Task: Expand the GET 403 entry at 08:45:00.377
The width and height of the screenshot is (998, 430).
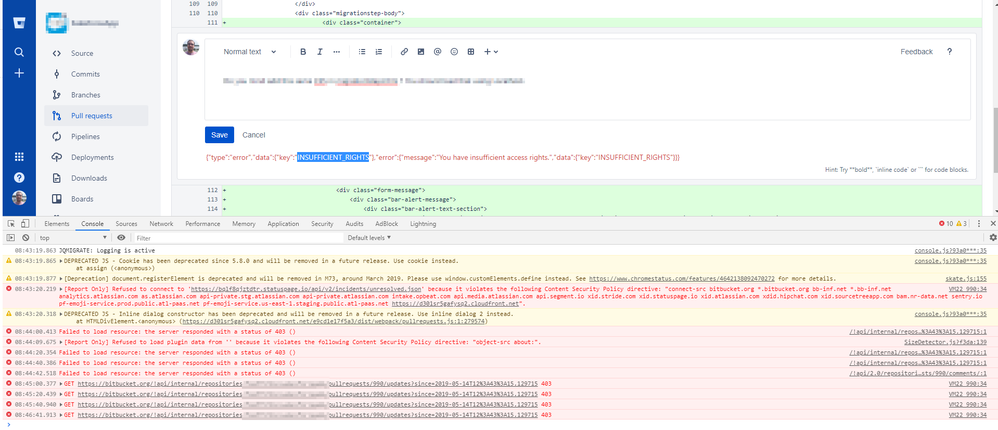Action: (x=62, y=384)
